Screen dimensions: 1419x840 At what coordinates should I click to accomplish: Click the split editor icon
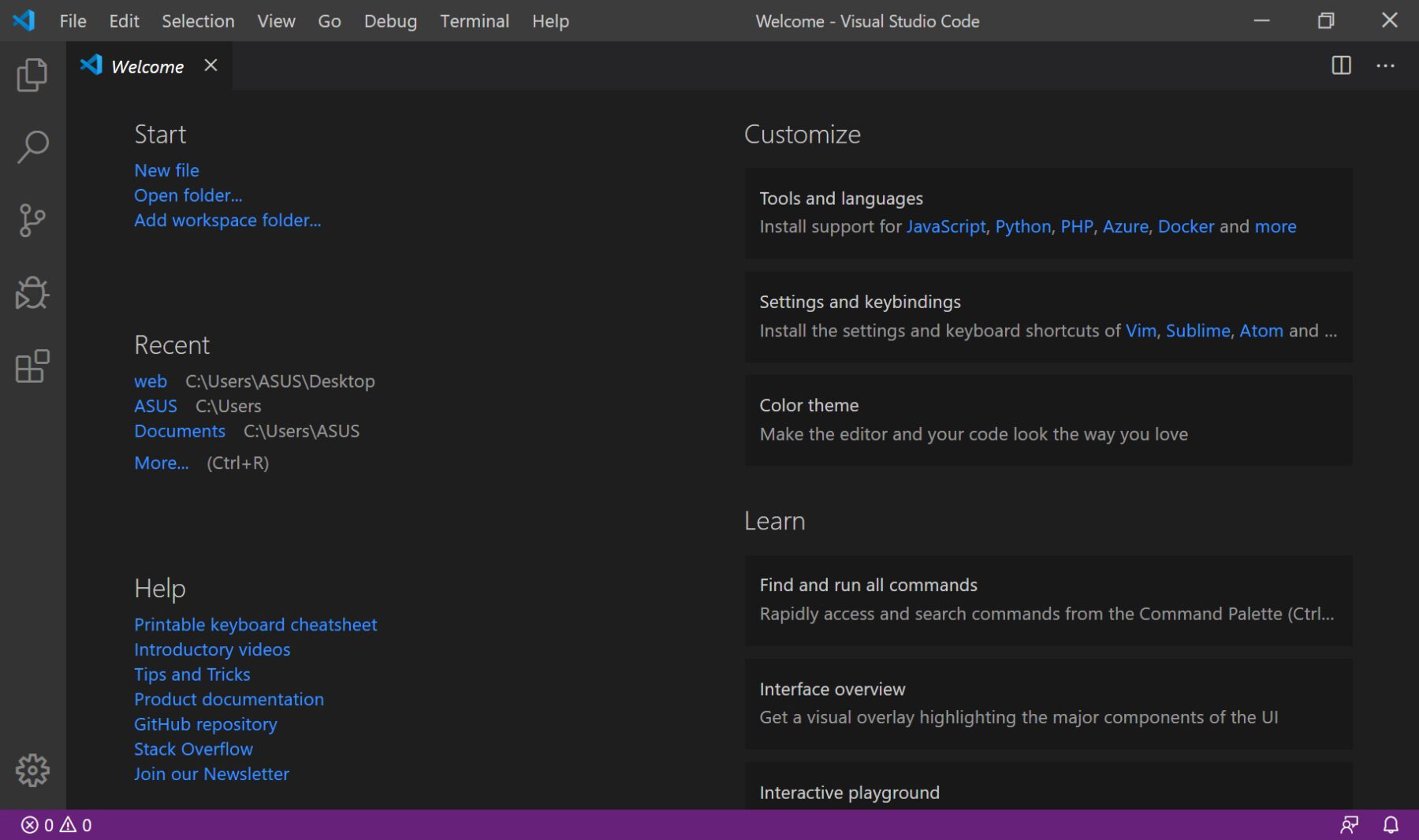(1341, 65)
